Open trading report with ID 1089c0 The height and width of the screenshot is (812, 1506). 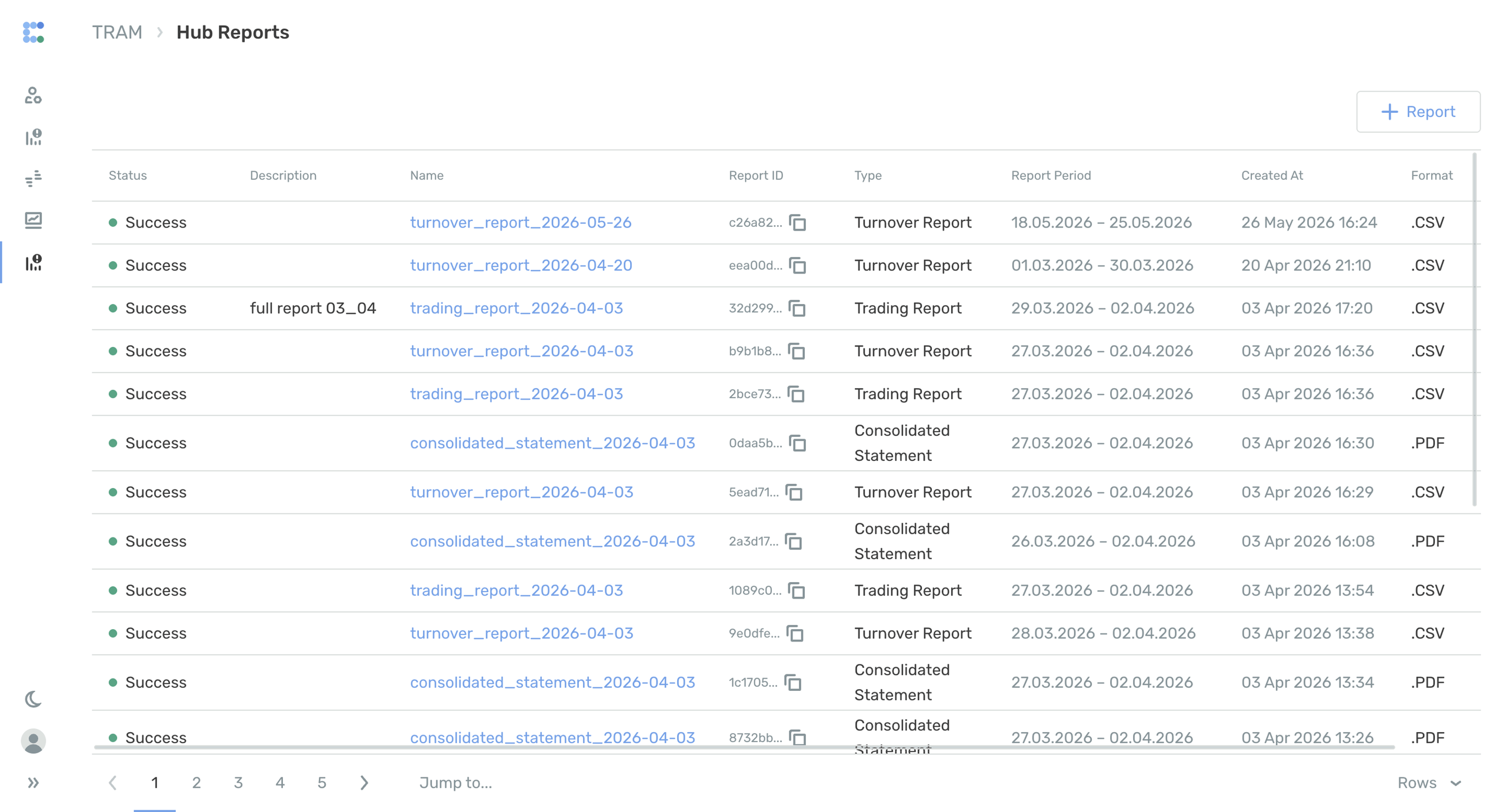(517, 590)
